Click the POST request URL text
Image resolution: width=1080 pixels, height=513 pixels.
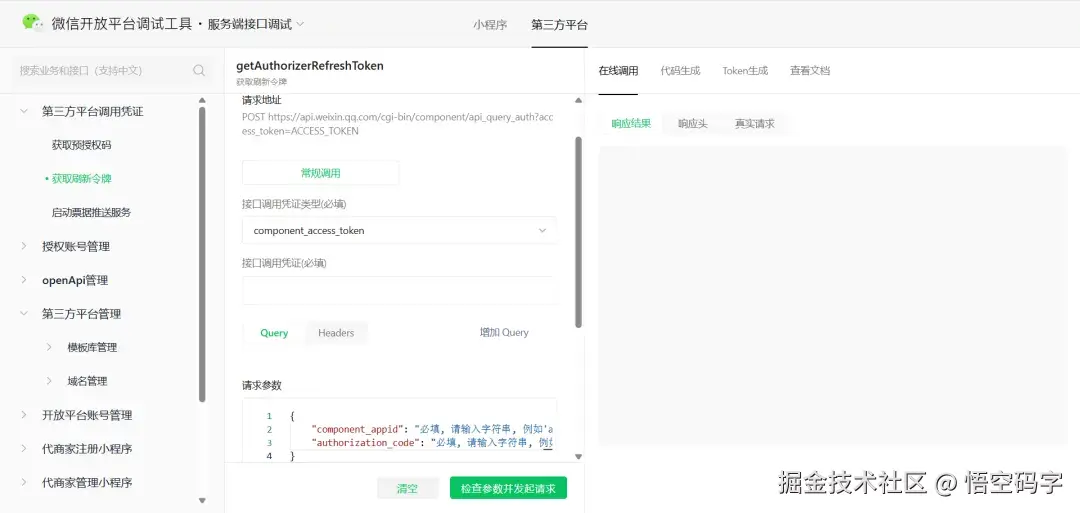[397, 124]
